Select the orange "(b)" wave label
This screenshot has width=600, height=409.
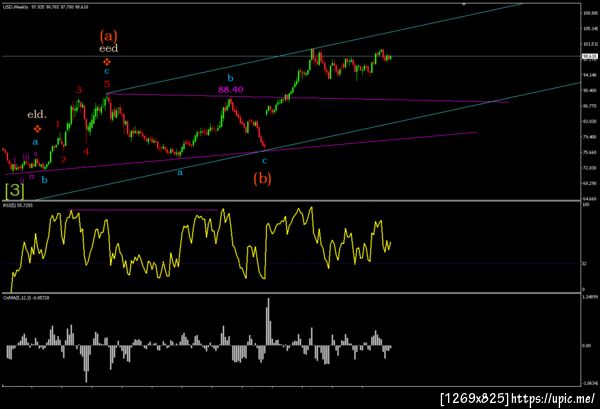262,178
